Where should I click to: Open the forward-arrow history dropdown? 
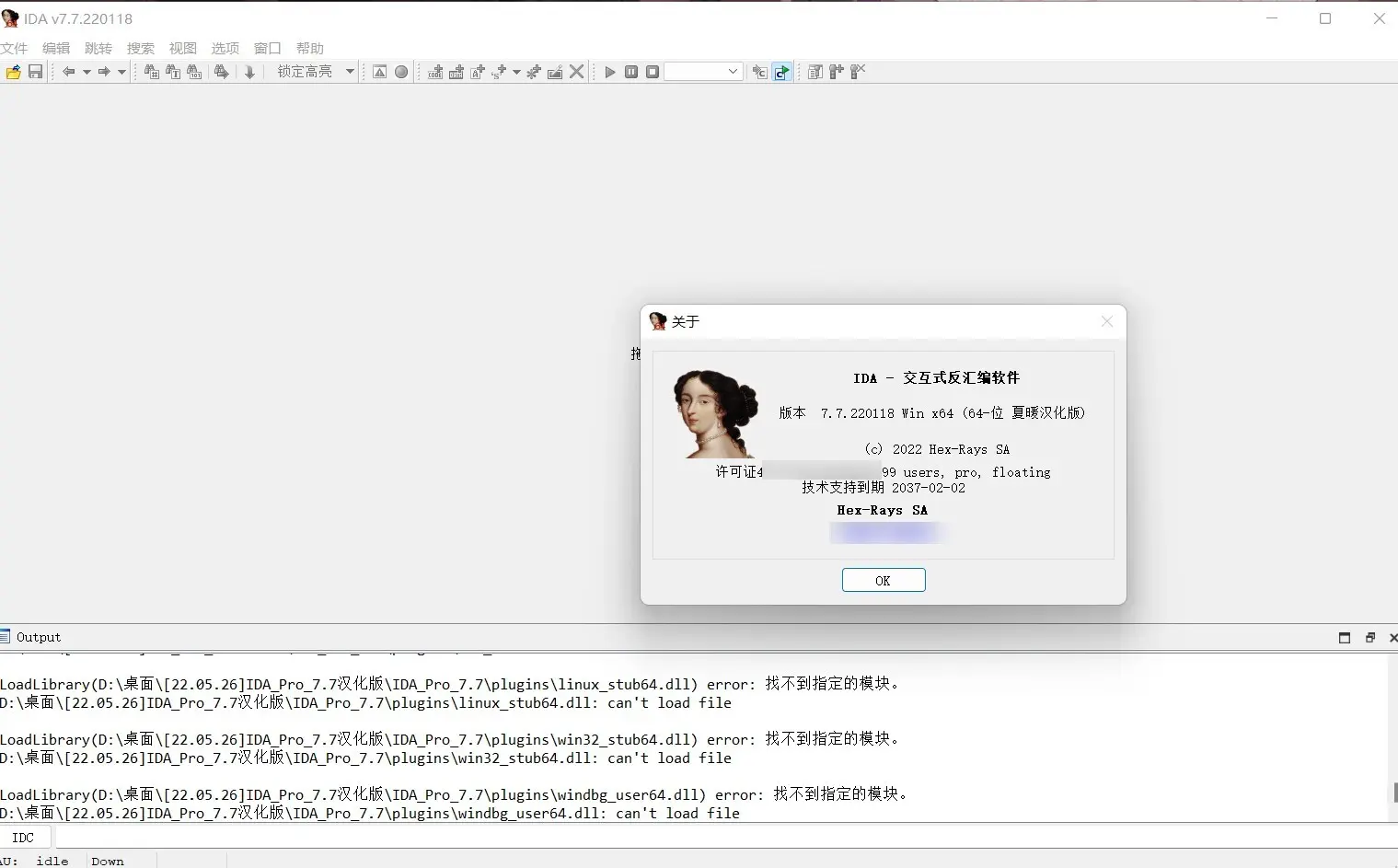121,72
